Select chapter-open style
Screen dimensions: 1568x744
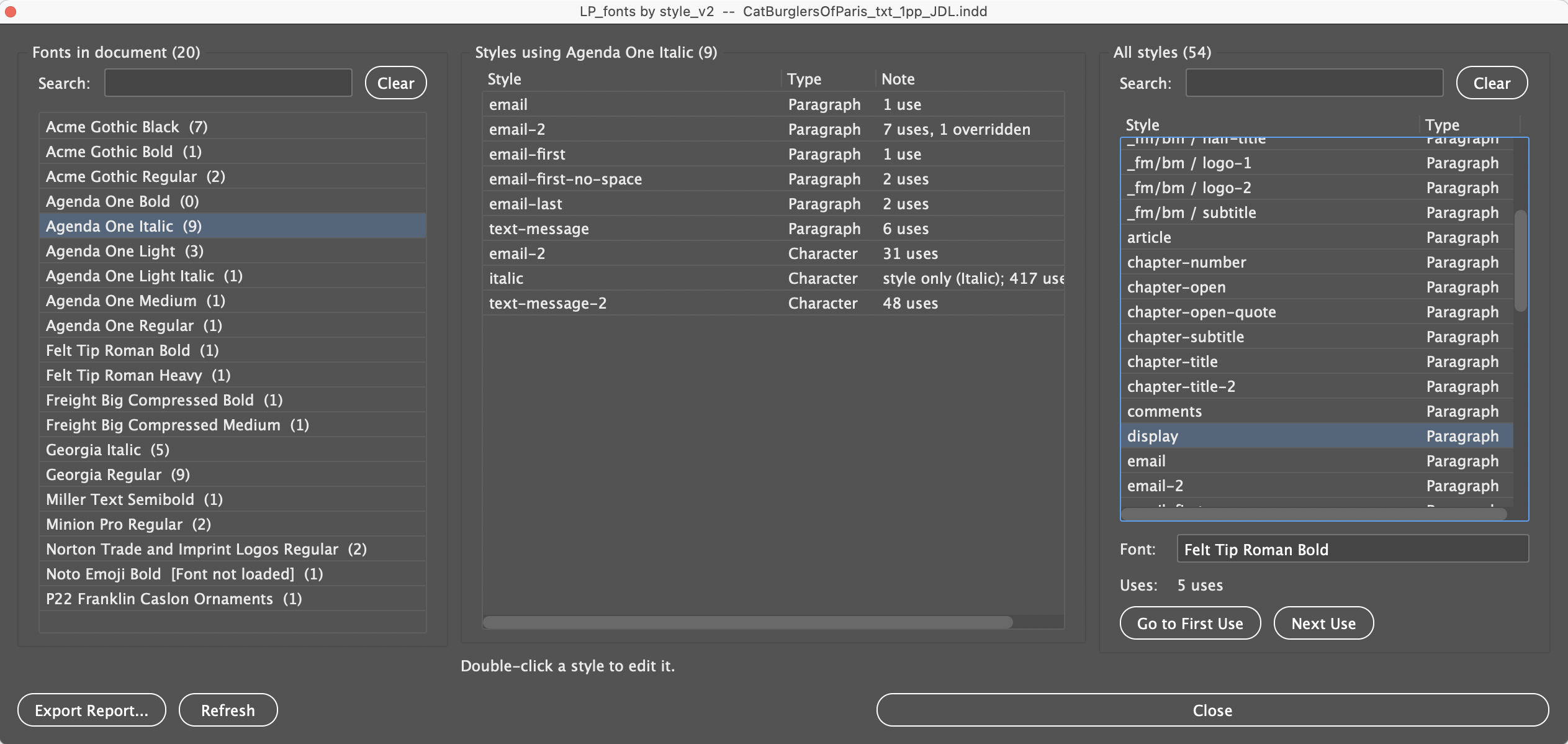tap(1317, 287)
